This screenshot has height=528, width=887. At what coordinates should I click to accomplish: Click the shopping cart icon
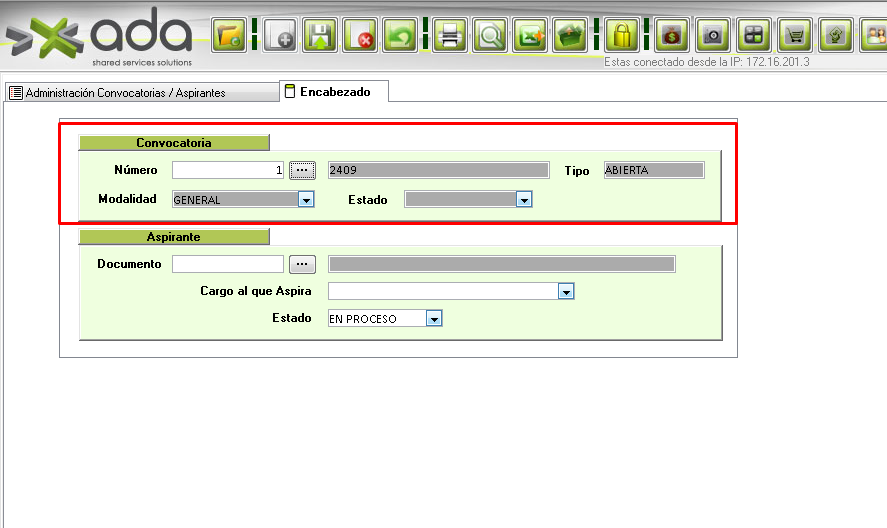click(x=795, y=36)
